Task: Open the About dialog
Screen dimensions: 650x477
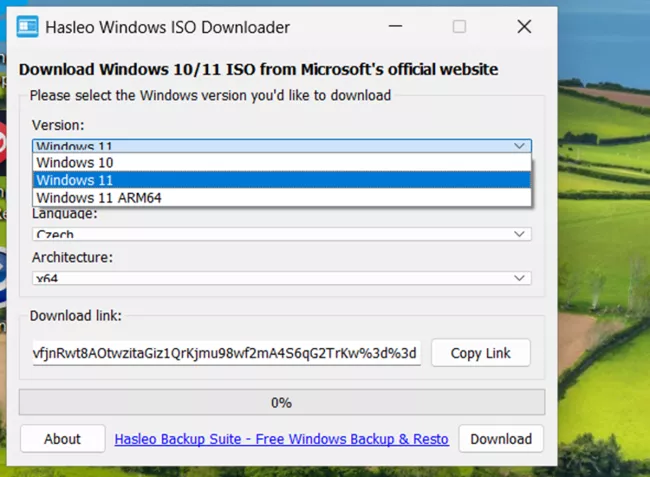Action: 63,439
